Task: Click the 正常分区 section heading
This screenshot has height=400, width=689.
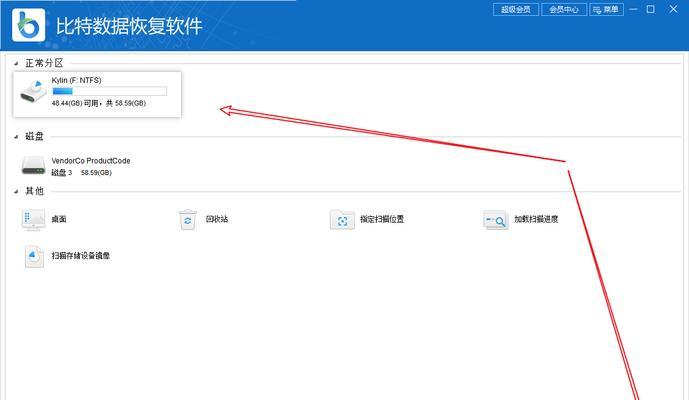Action: (44, 63)
